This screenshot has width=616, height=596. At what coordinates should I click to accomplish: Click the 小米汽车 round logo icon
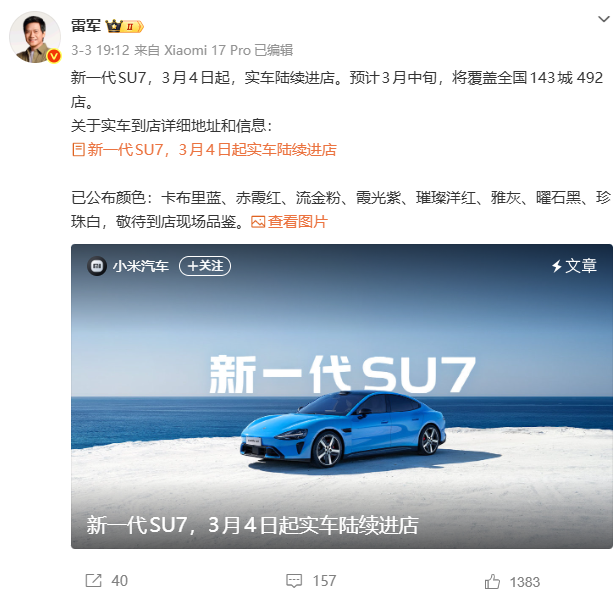(x=97, y=266)
